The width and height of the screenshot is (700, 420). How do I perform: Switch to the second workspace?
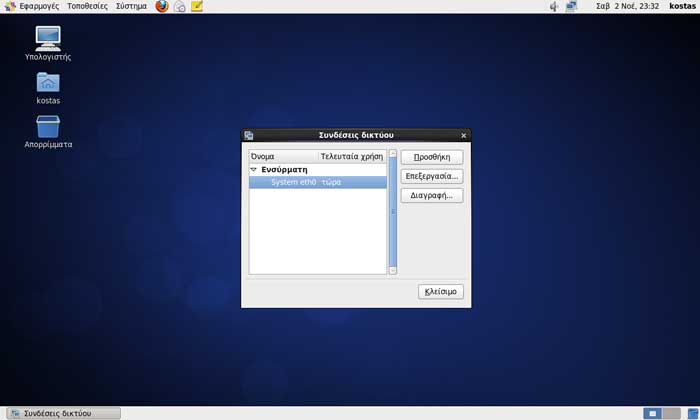(671, 413)
